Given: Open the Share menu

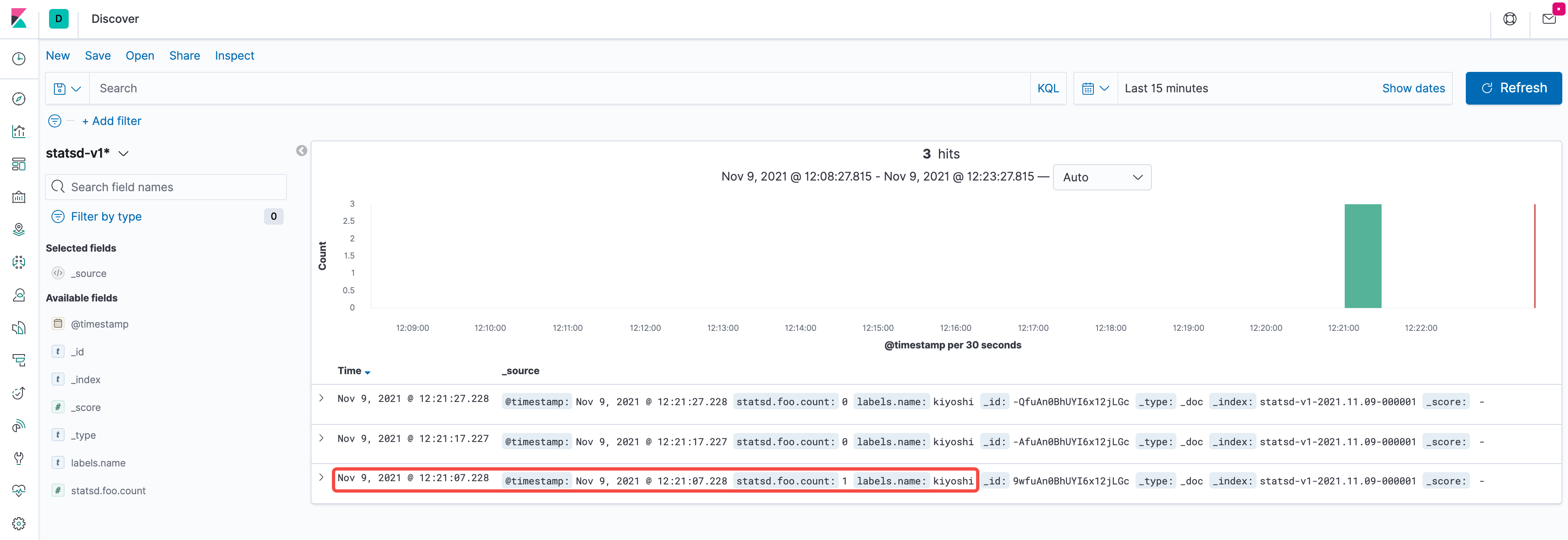Looking at the screenshot, I should point(184,55).
